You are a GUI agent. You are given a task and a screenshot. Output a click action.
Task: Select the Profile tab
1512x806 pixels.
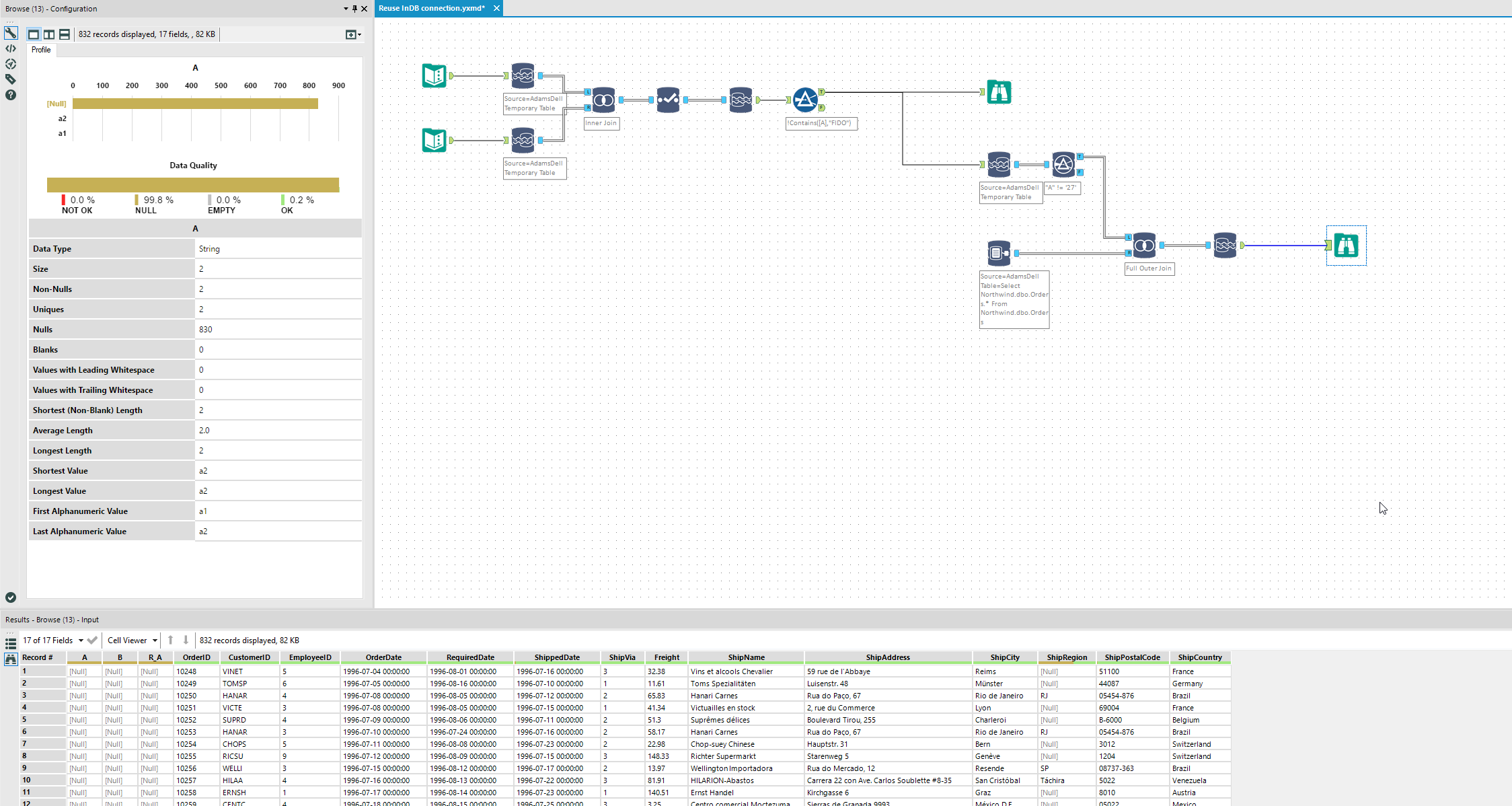click(x=41, y=50)
